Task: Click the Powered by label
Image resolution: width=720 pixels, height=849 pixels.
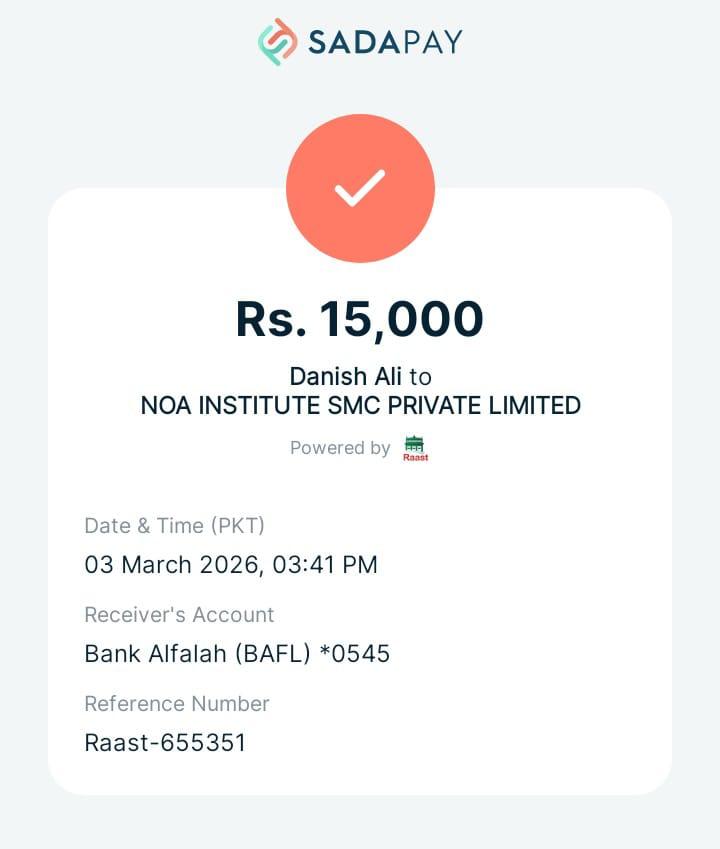Action: coord(340,448)
